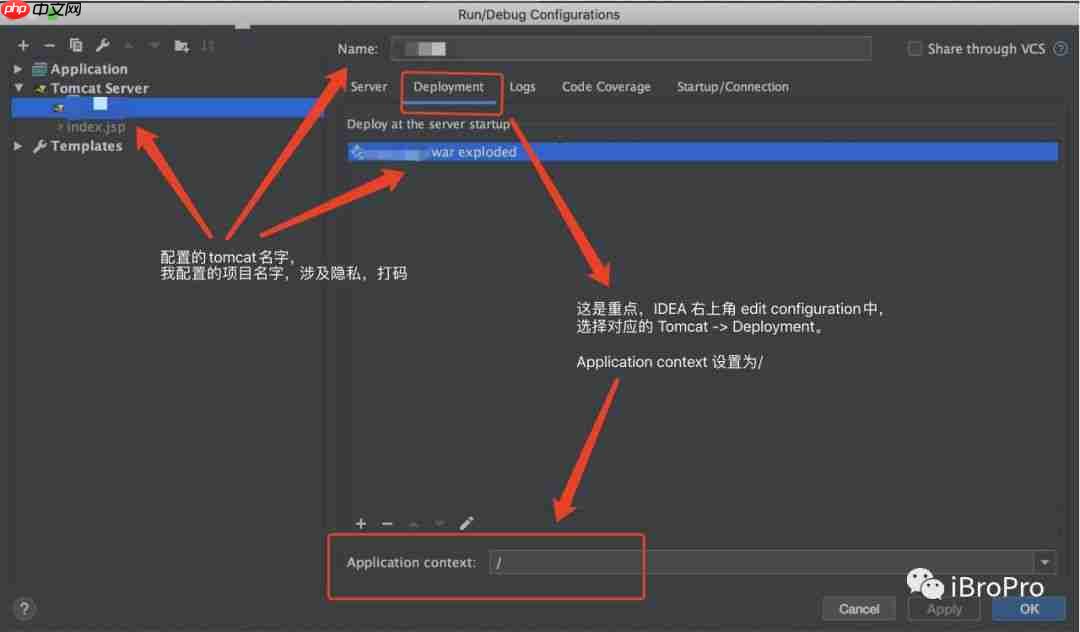
Task: Open the Code Coverage tab
Action: (x=606, y=87)
